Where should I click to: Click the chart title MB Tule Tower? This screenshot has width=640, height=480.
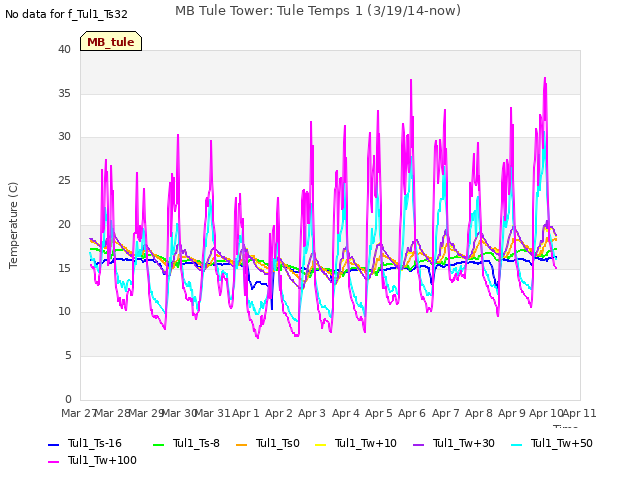click(x=318, y=11)
